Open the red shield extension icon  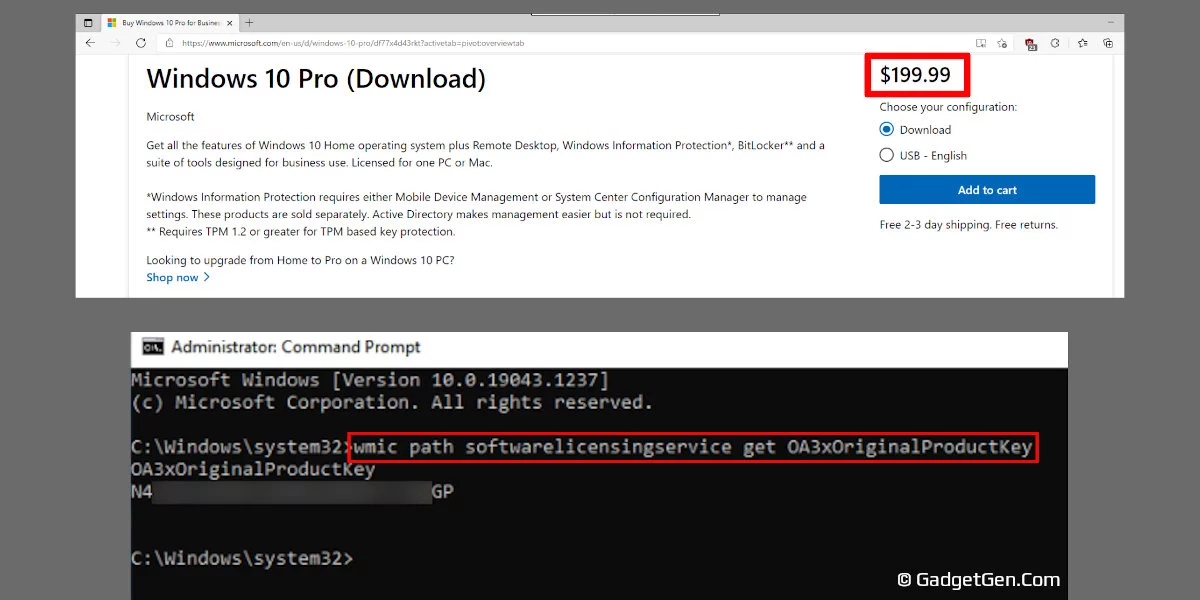click(1030, 43)
